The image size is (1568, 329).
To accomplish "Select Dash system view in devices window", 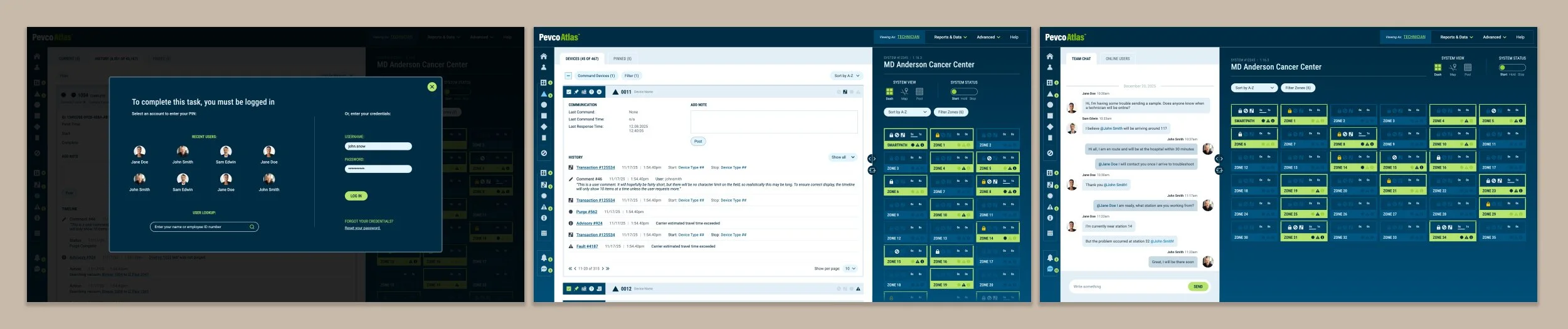I will point(889,93).
